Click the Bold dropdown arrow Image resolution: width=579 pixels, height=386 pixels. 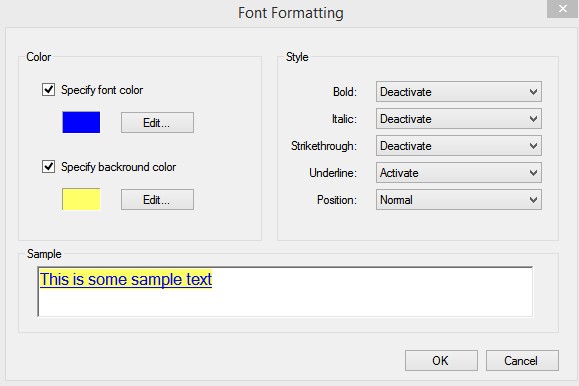click(533, 92)
